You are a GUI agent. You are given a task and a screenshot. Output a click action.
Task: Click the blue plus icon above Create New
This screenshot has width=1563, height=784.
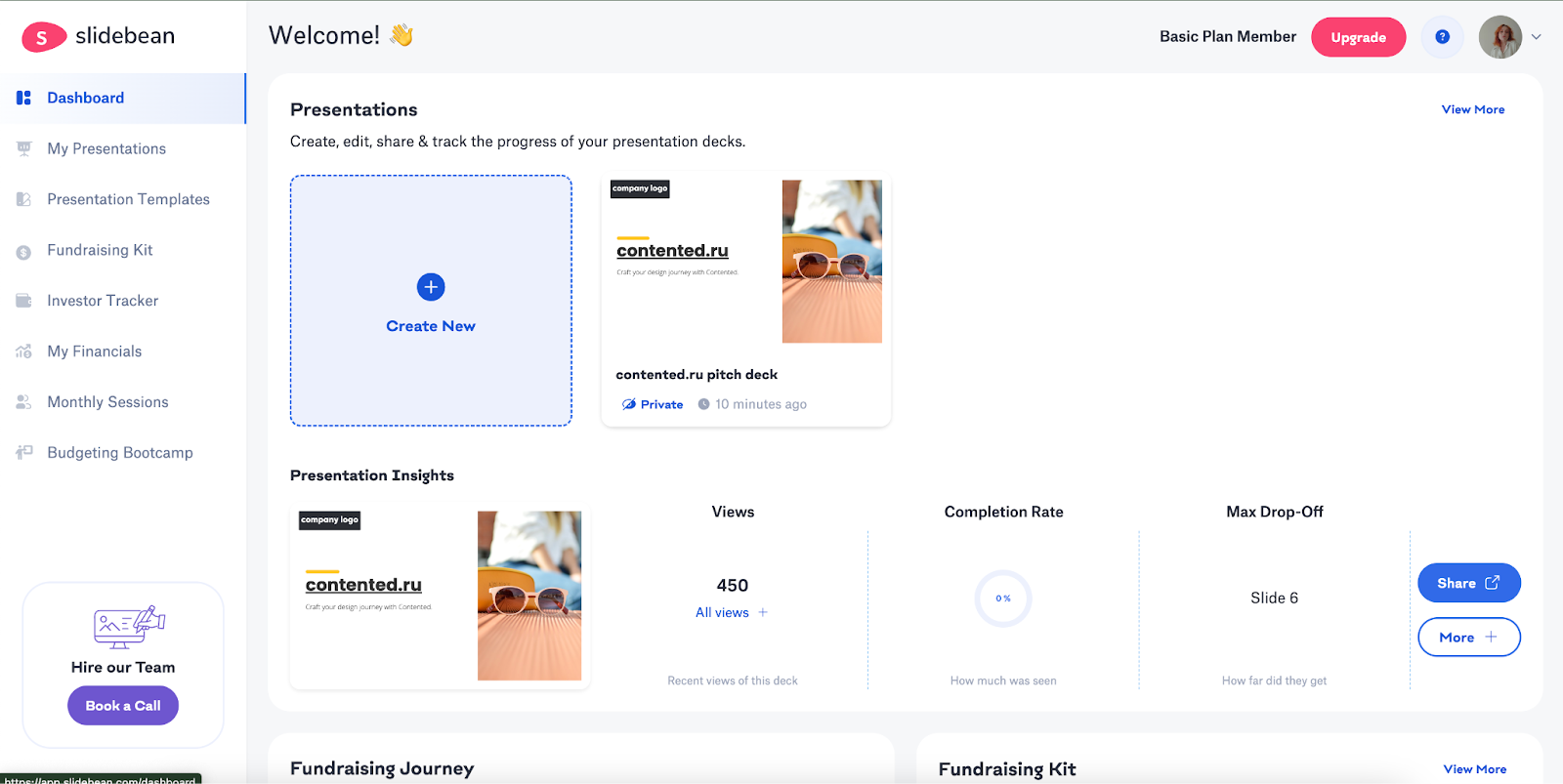pos(431,287)
